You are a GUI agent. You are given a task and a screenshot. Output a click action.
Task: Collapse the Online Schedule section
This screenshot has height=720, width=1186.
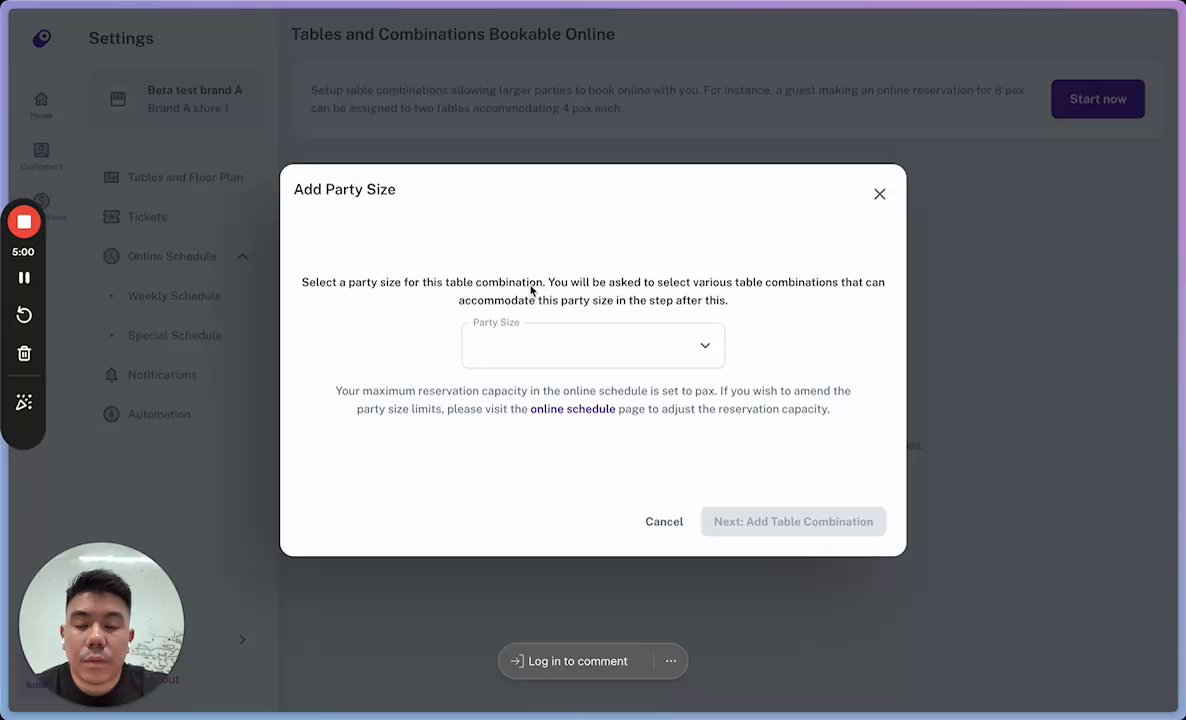[242, 257]
